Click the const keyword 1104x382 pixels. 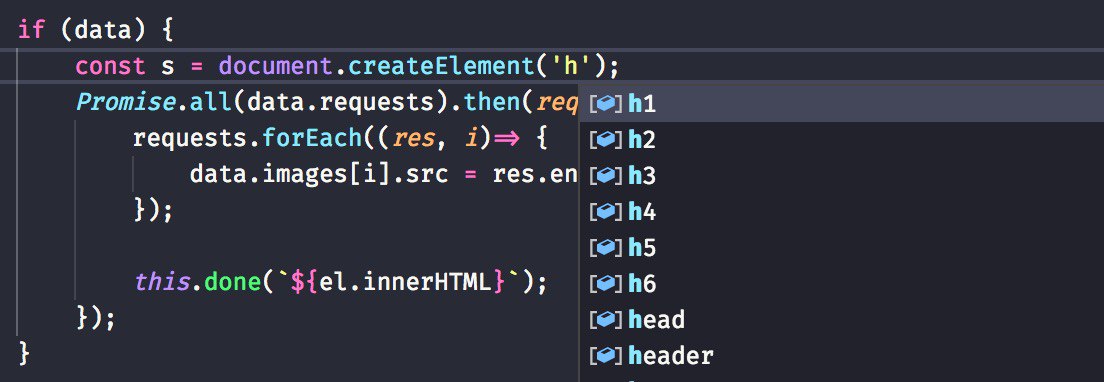coord(111,67)
